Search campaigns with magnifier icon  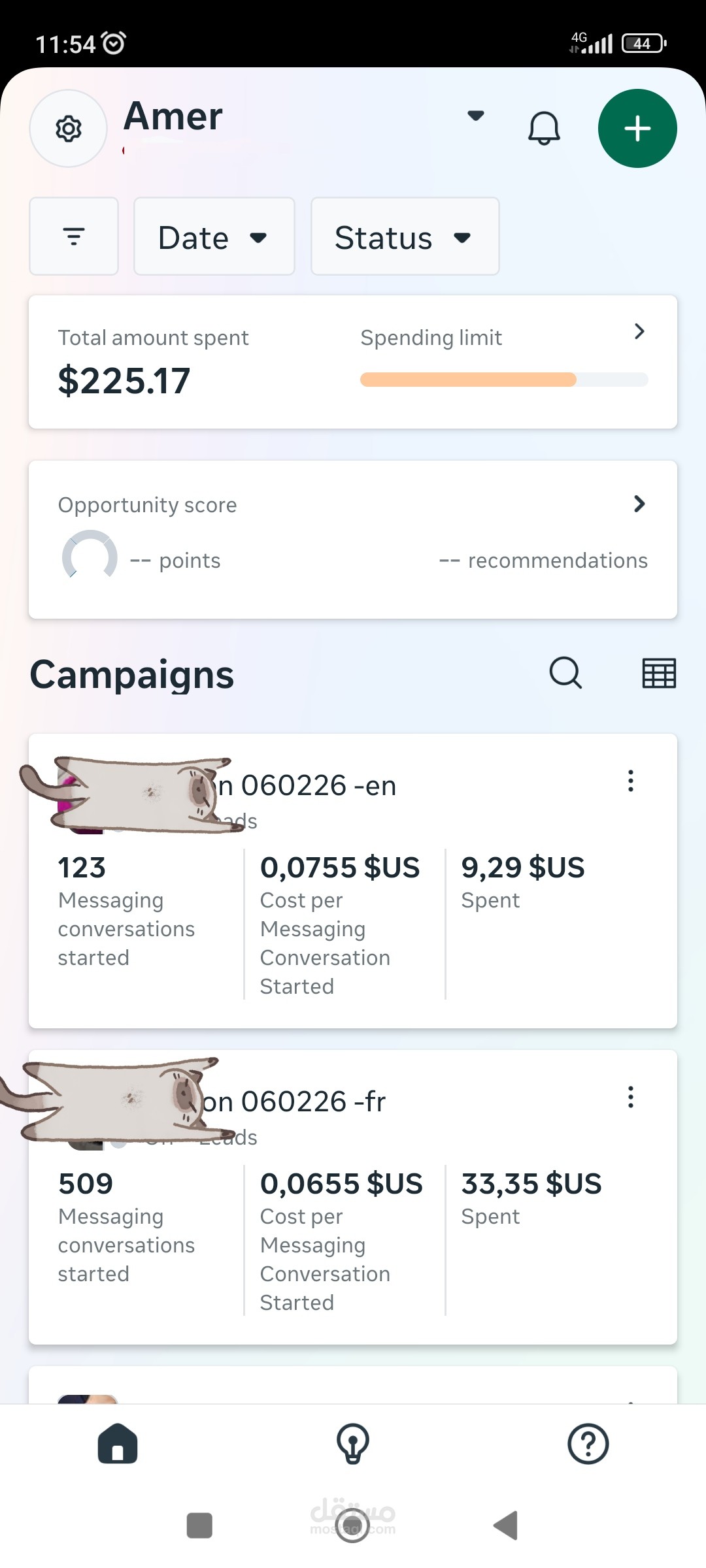[565, 673]
